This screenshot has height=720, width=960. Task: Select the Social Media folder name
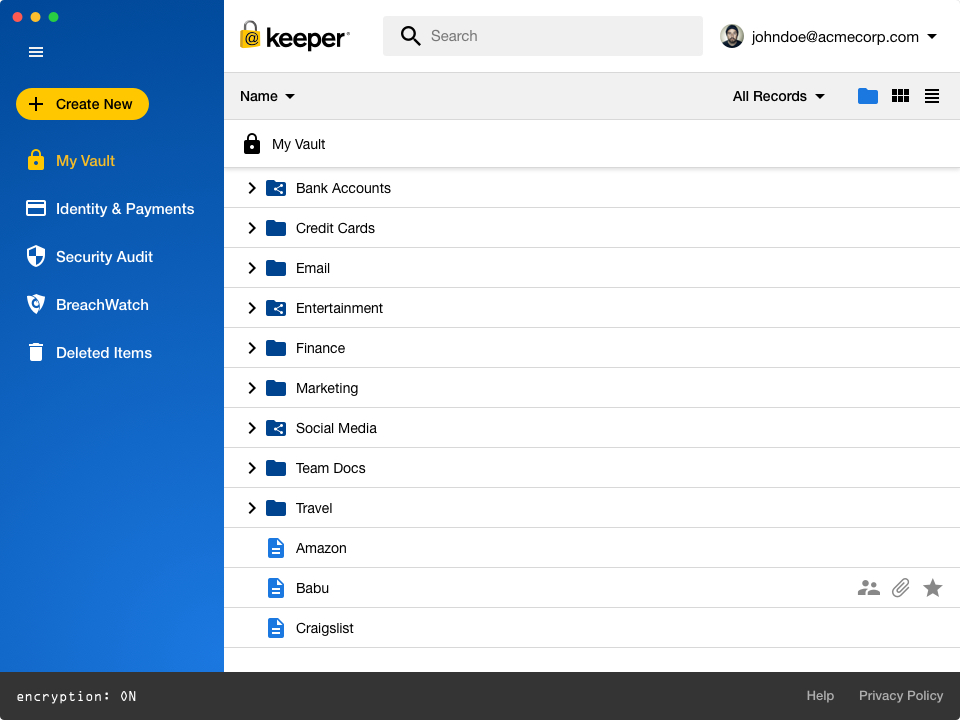(x=336, y=428)
